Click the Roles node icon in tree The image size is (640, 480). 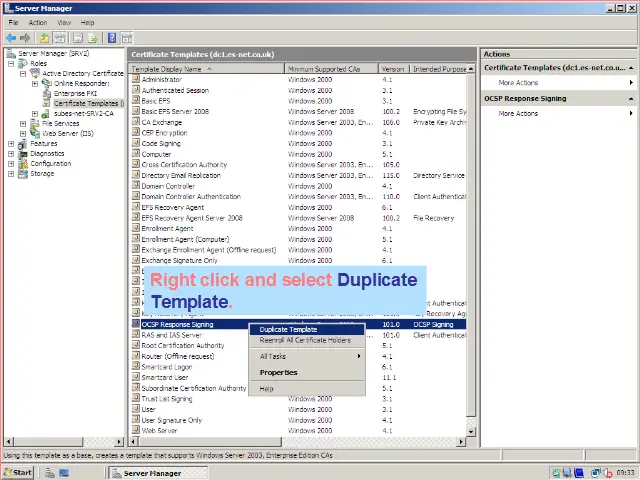point(23,63)
